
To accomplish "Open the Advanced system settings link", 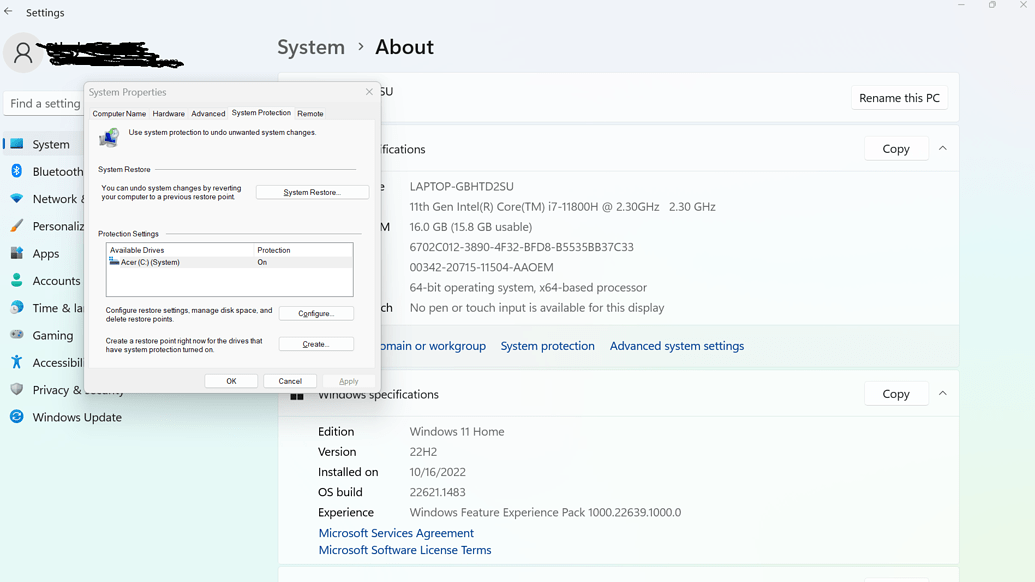I will [676, 346].
